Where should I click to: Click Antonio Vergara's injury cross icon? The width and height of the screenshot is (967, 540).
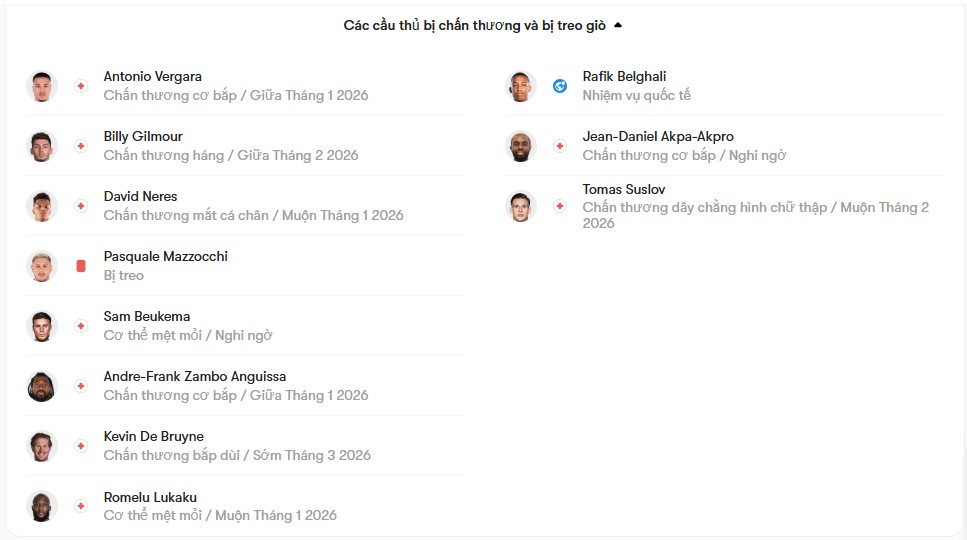pos(81,86)
